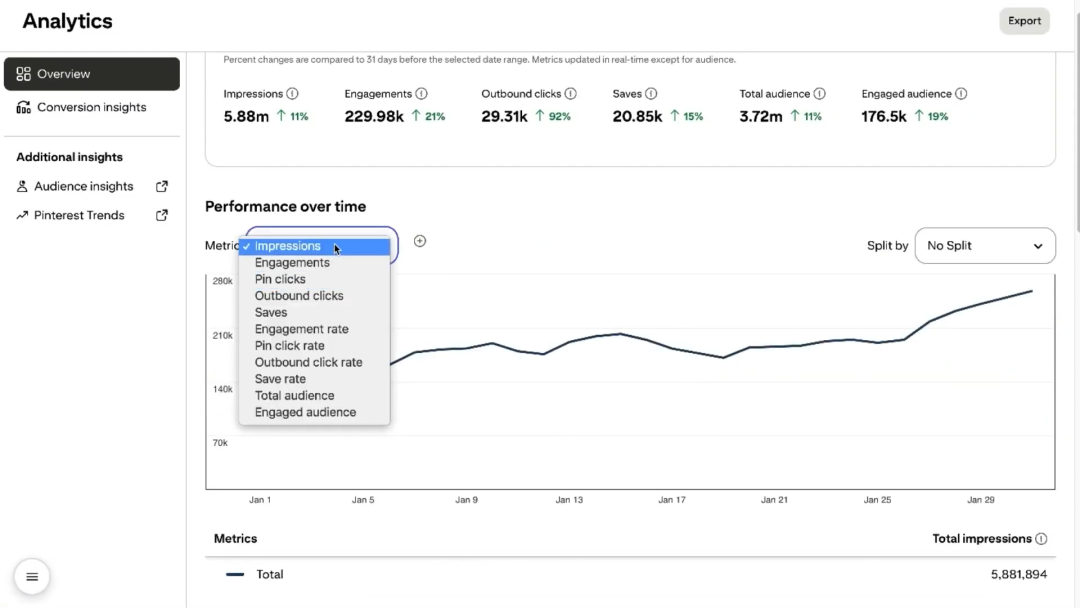Click the plus icon to add metric
1080x608 pixels.
[420, 241]
